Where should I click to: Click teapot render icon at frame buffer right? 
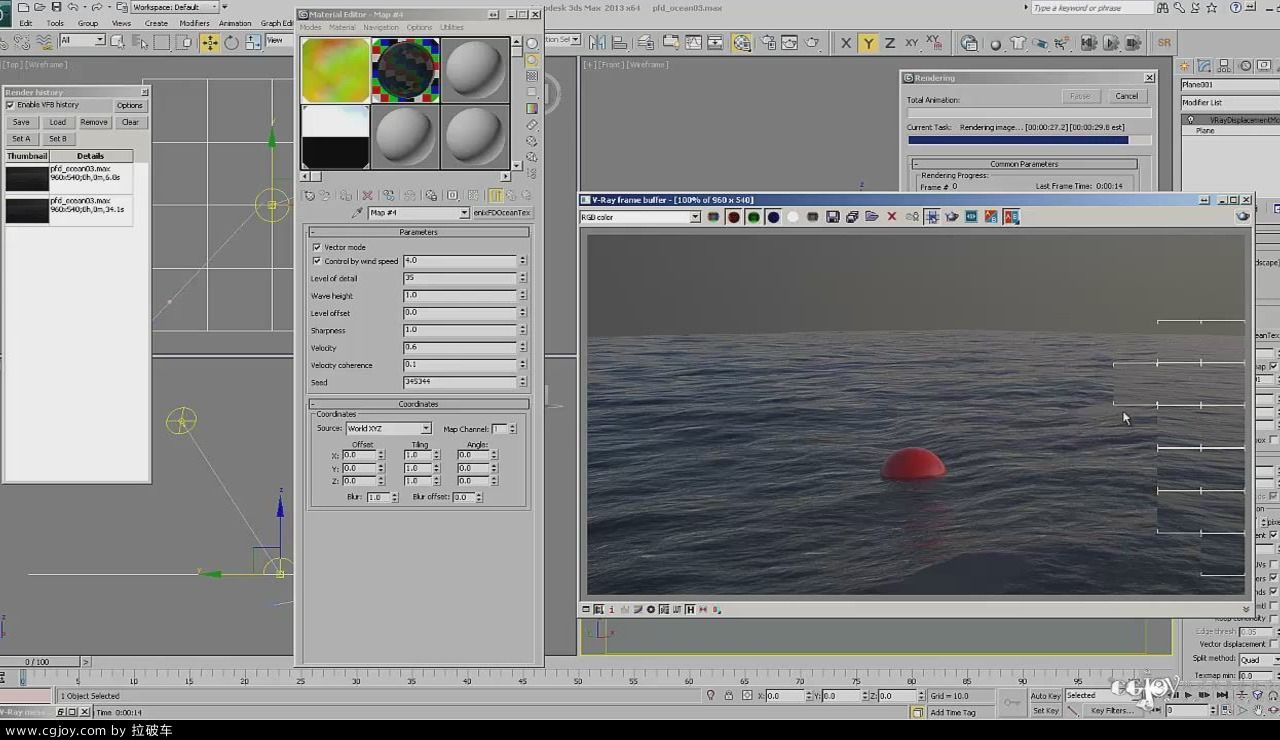tap(1243, 217)
